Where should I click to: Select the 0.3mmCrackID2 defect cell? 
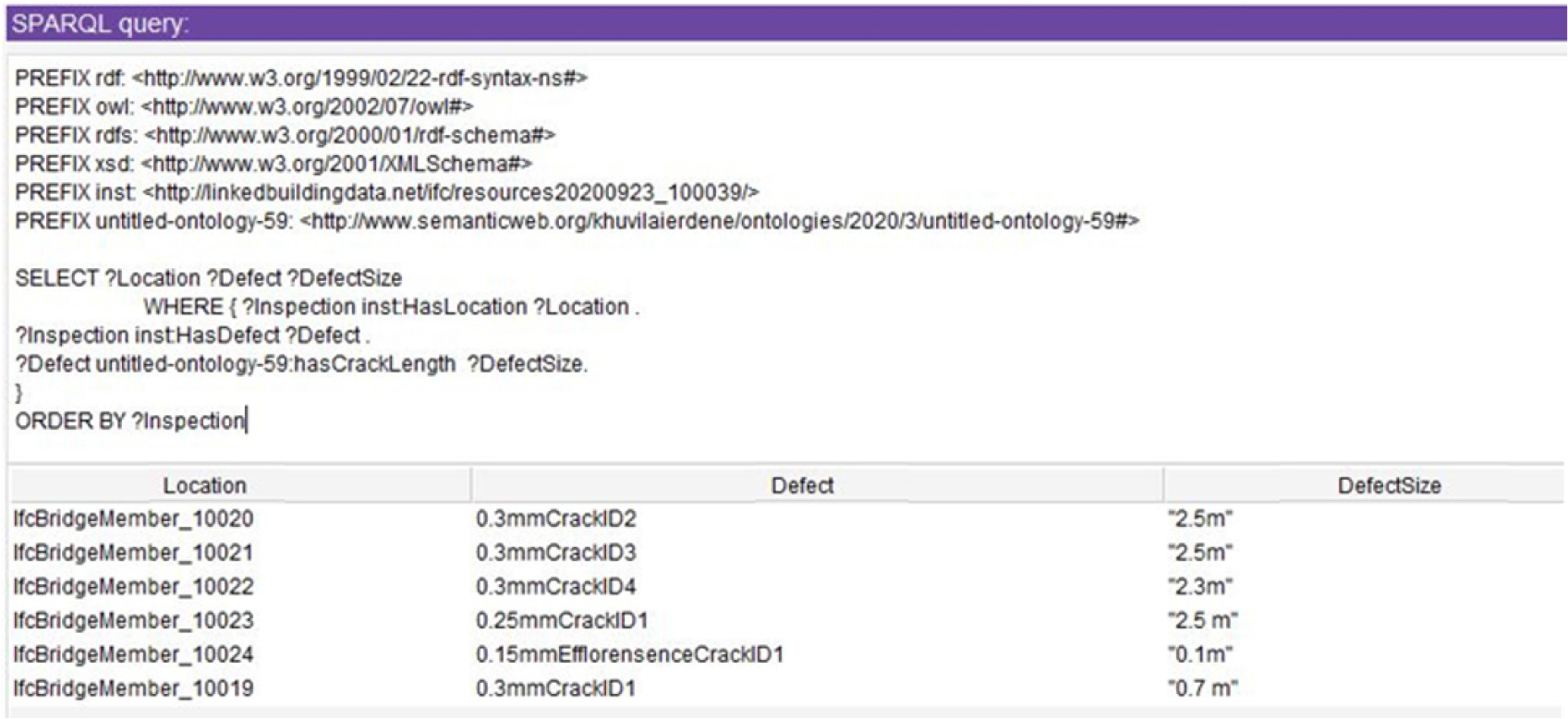(x=555, y=518)
